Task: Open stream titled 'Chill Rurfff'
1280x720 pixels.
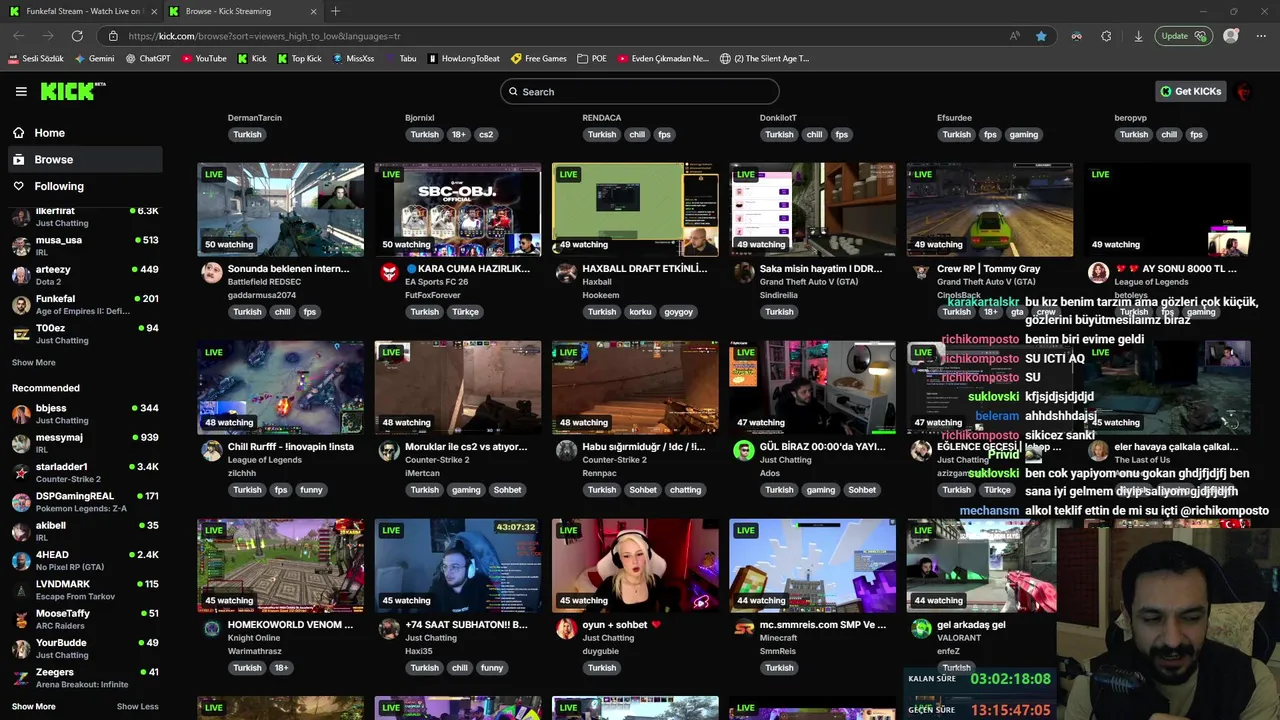Action: tap(290, 447)
